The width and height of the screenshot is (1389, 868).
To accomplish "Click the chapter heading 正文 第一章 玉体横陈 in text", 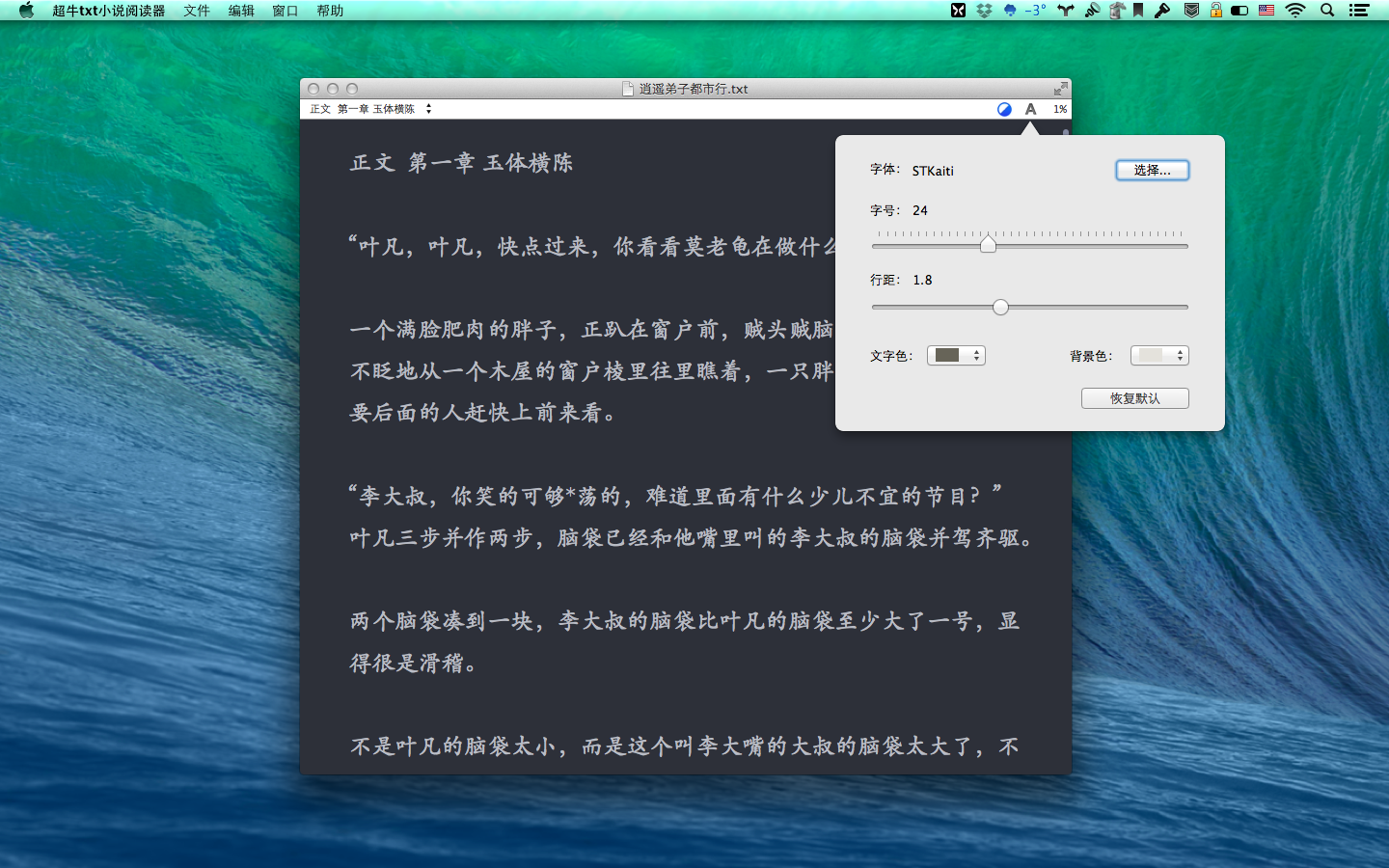I will click(461, 163).
